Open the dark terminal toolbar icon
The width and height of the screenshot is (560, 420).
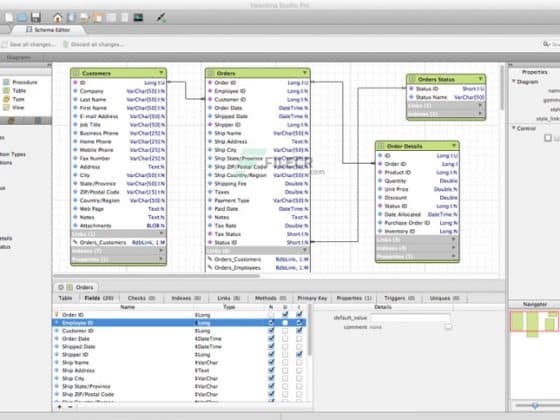pos(138,17)
